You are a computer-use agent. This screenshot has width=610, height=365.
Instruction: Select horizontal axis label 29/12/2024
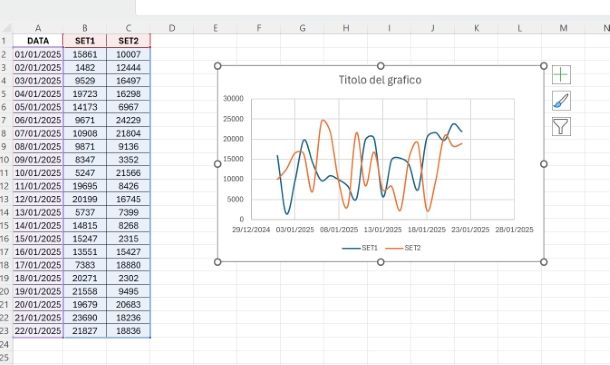coord(251,230)
